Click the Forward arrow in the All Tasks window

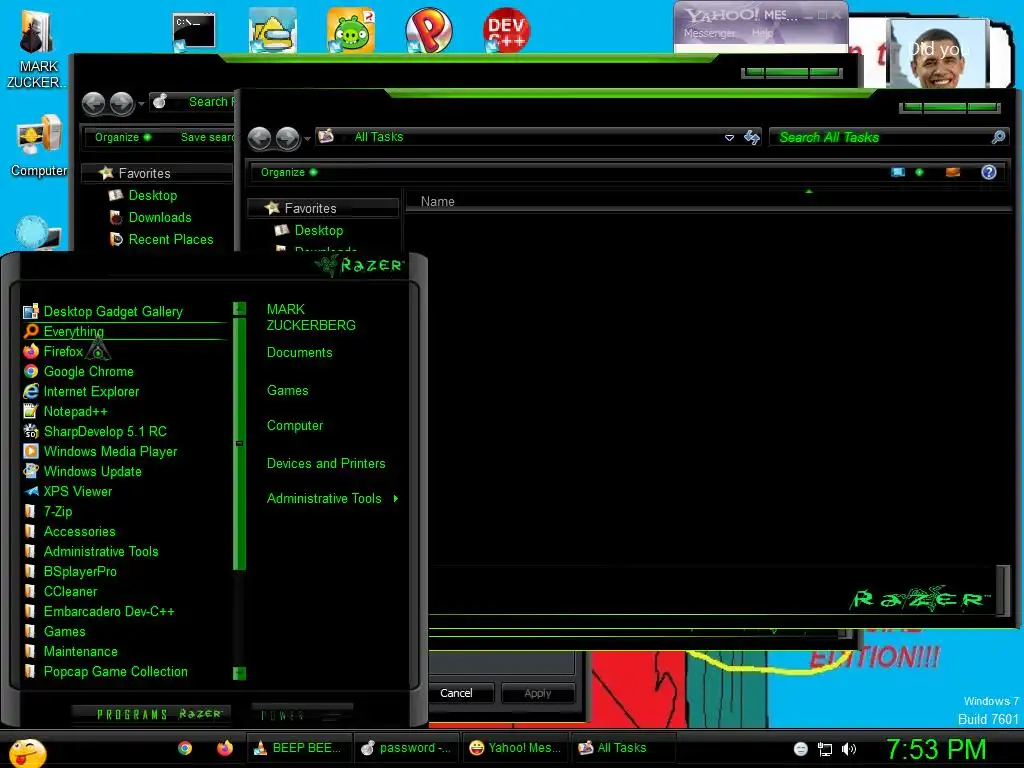pyautogui.click(x=287, y=138)
